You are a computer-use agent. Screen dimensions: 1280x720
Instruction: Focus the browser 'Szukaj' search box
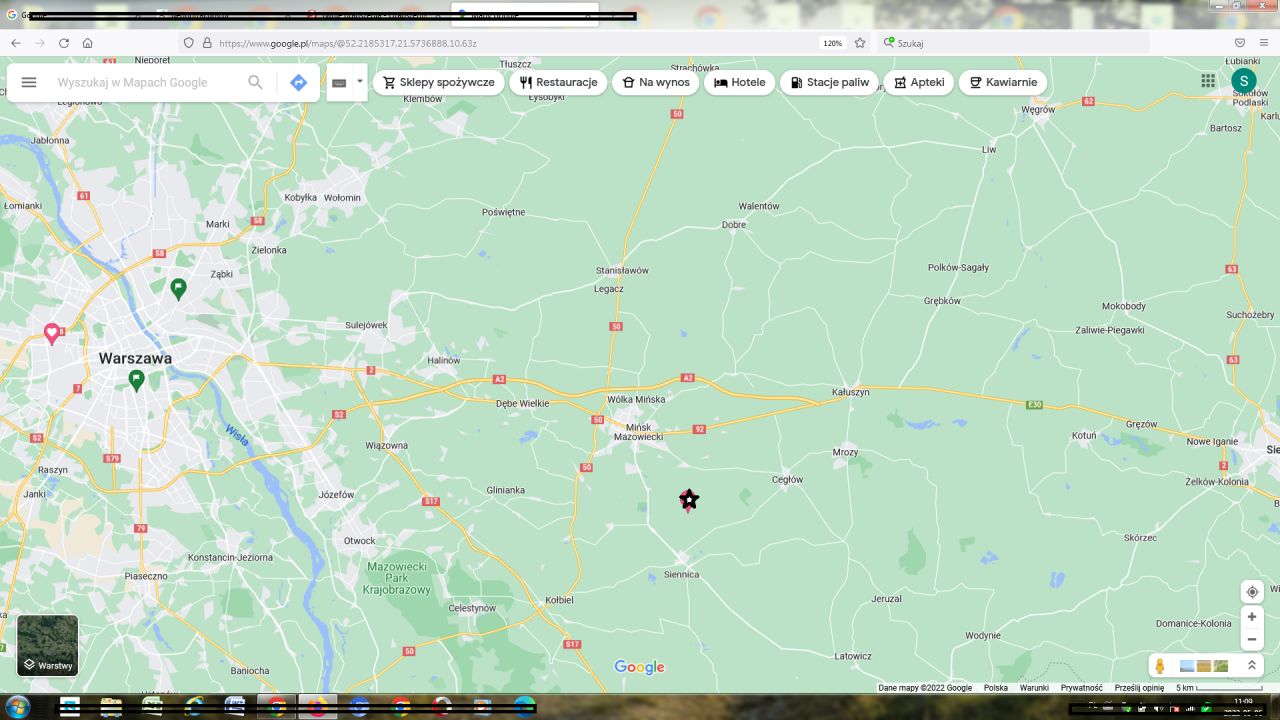(x=1014, y=43)
